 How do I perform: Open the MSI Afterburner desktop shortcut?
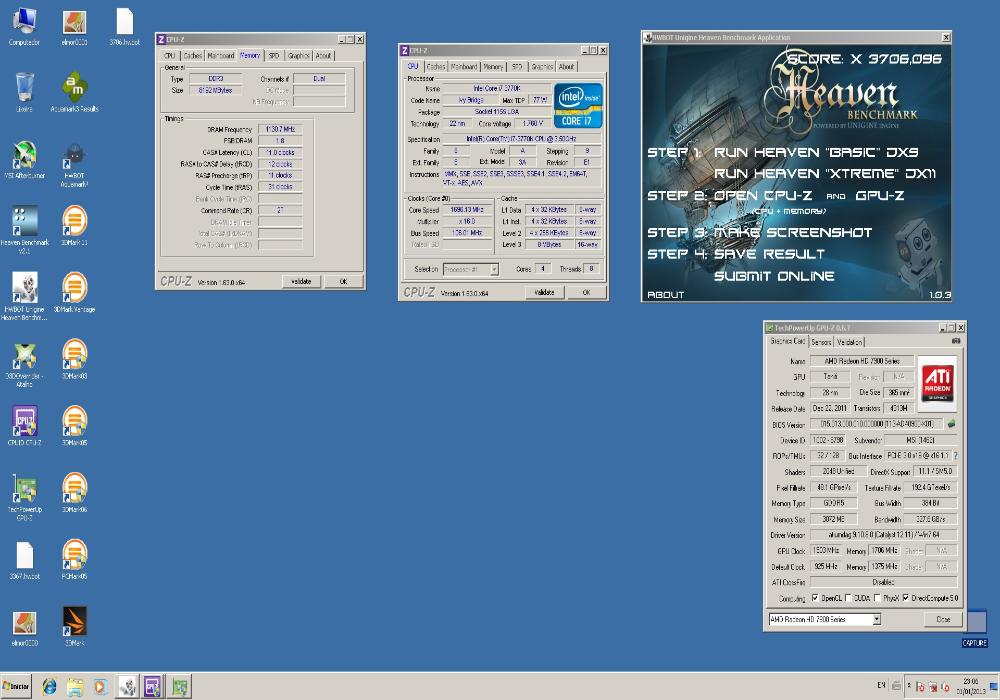point(24,159)
